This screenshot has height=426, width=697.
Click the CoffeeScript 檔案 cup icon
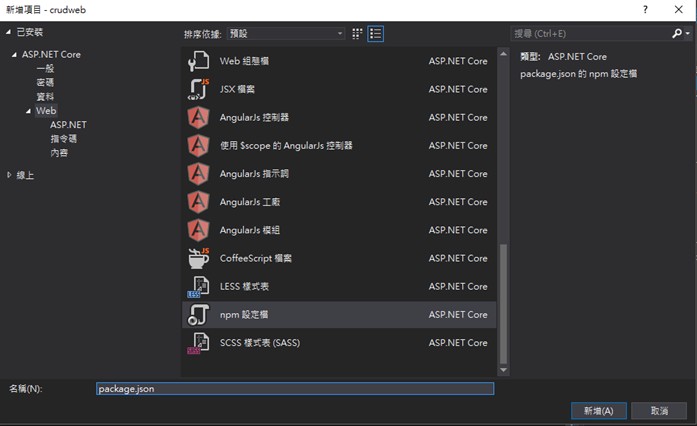pos(198,258)
